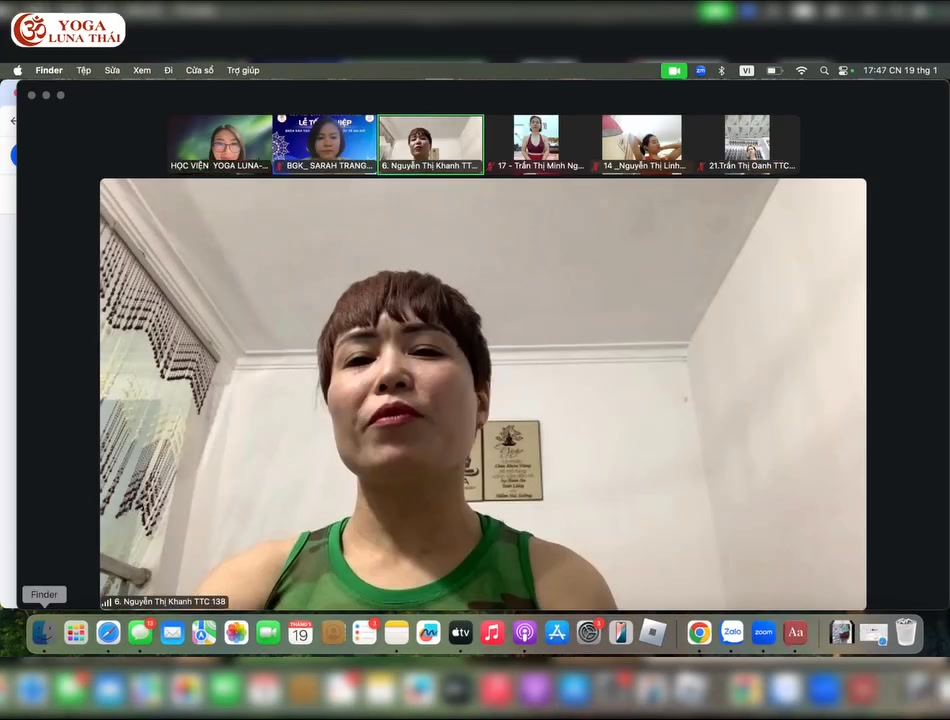This screenshot has height=720, width=950.
Task: Open the Apple menu
Action: coord(17,71)
